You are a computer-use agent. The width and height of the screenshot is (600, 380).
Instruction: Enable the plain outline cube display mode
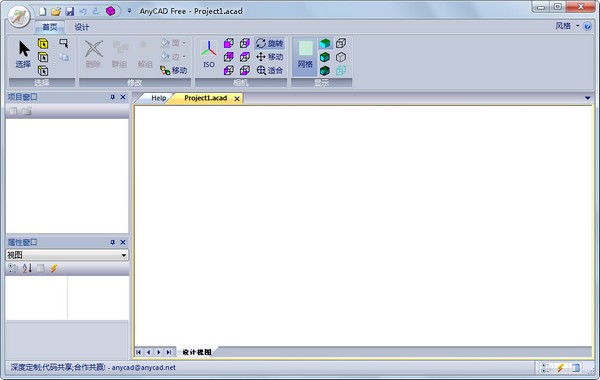(341, 57)
